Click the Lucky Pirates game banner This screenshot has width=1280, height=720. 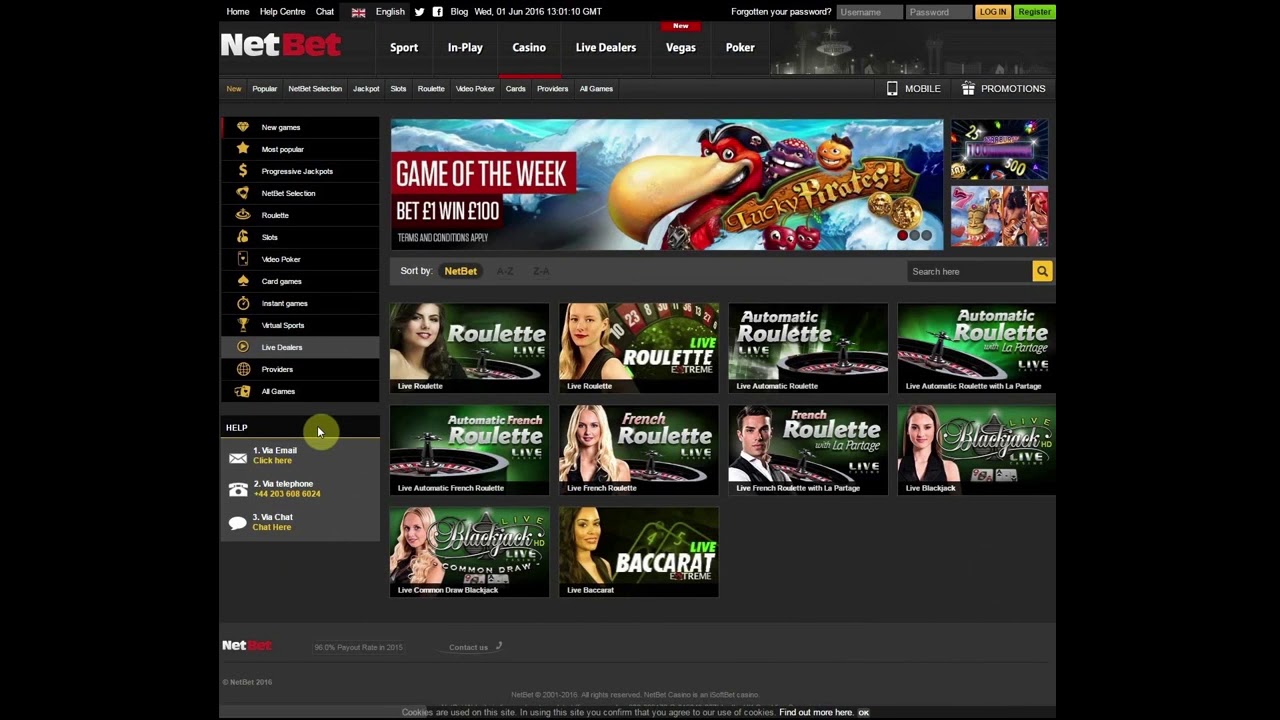[x=667, y=185]
